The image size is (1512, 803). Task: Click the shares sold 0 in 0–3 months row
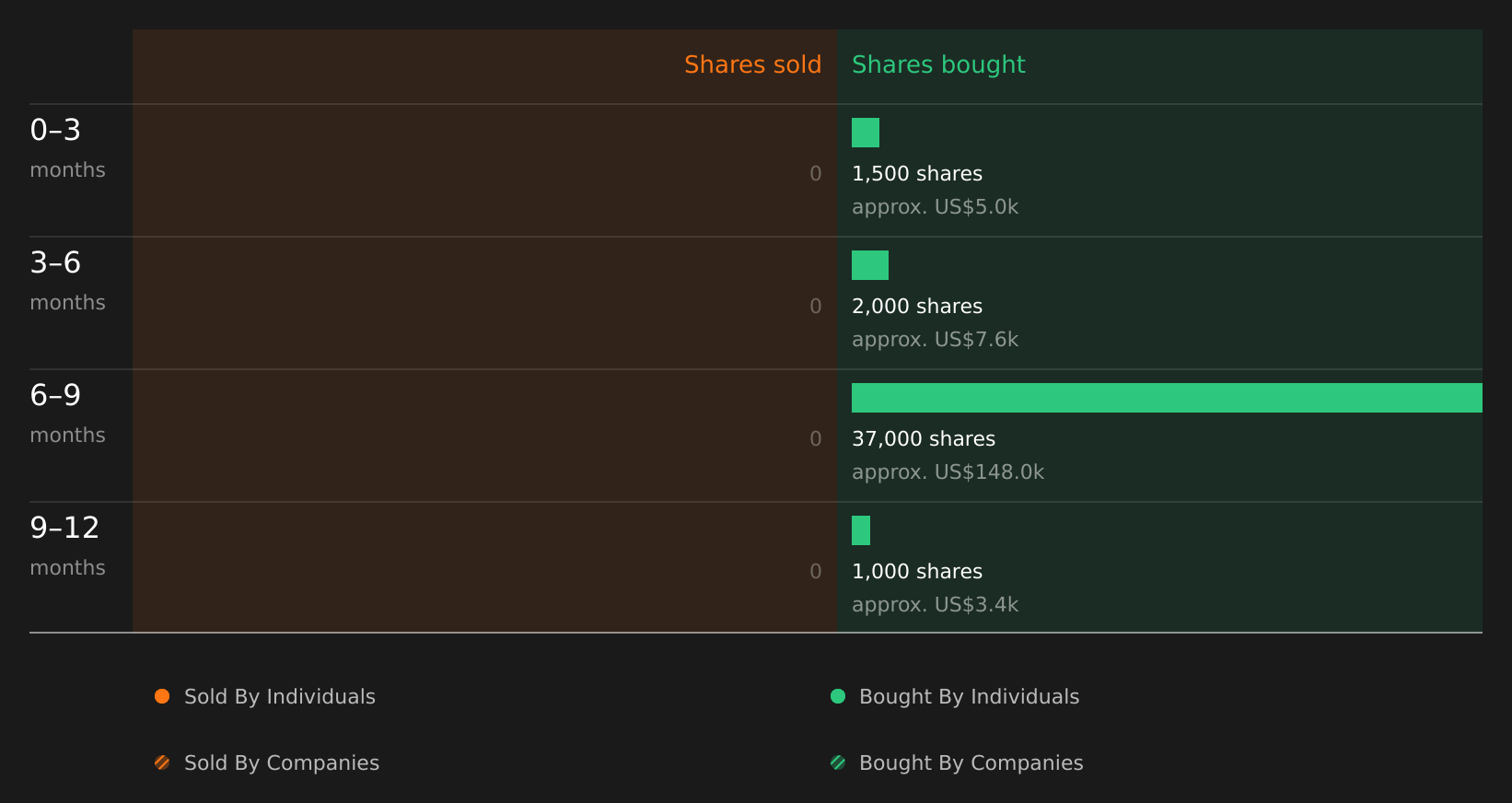pos(816,174)
